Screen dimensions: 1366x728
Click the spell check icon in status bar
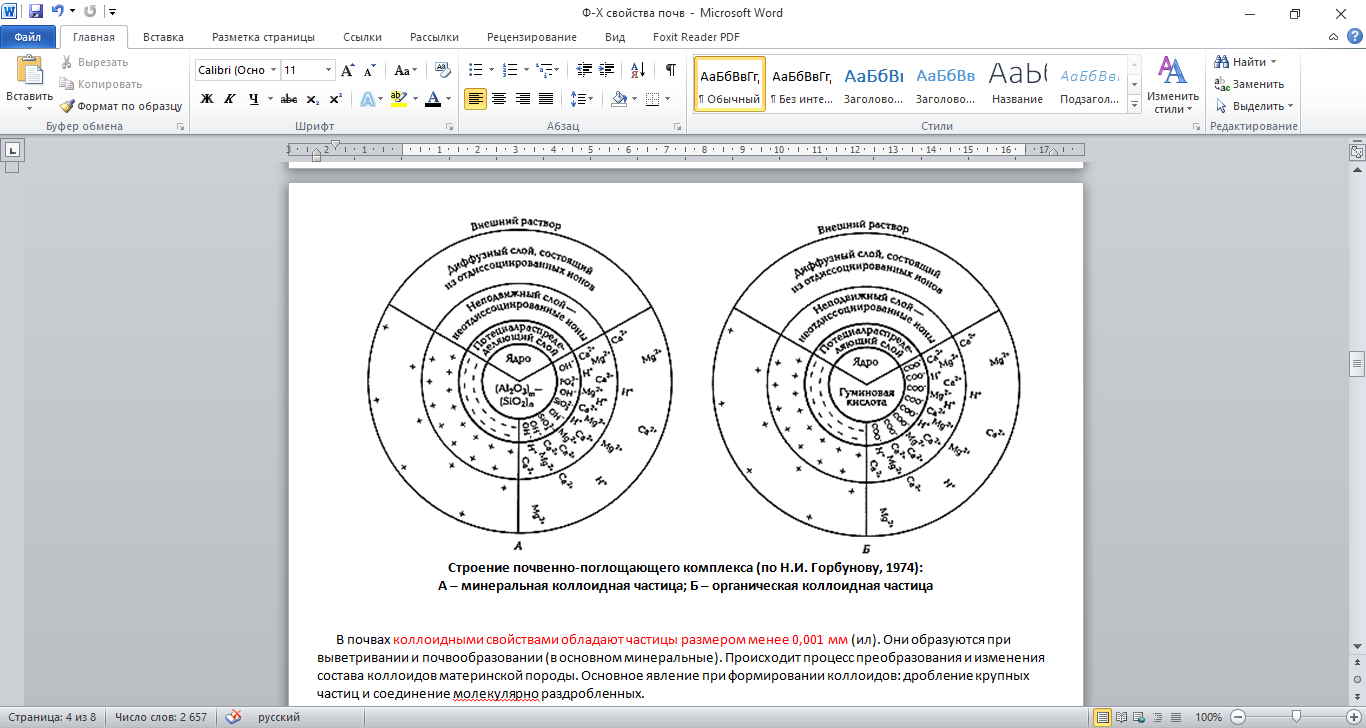[x=233, y=717]
